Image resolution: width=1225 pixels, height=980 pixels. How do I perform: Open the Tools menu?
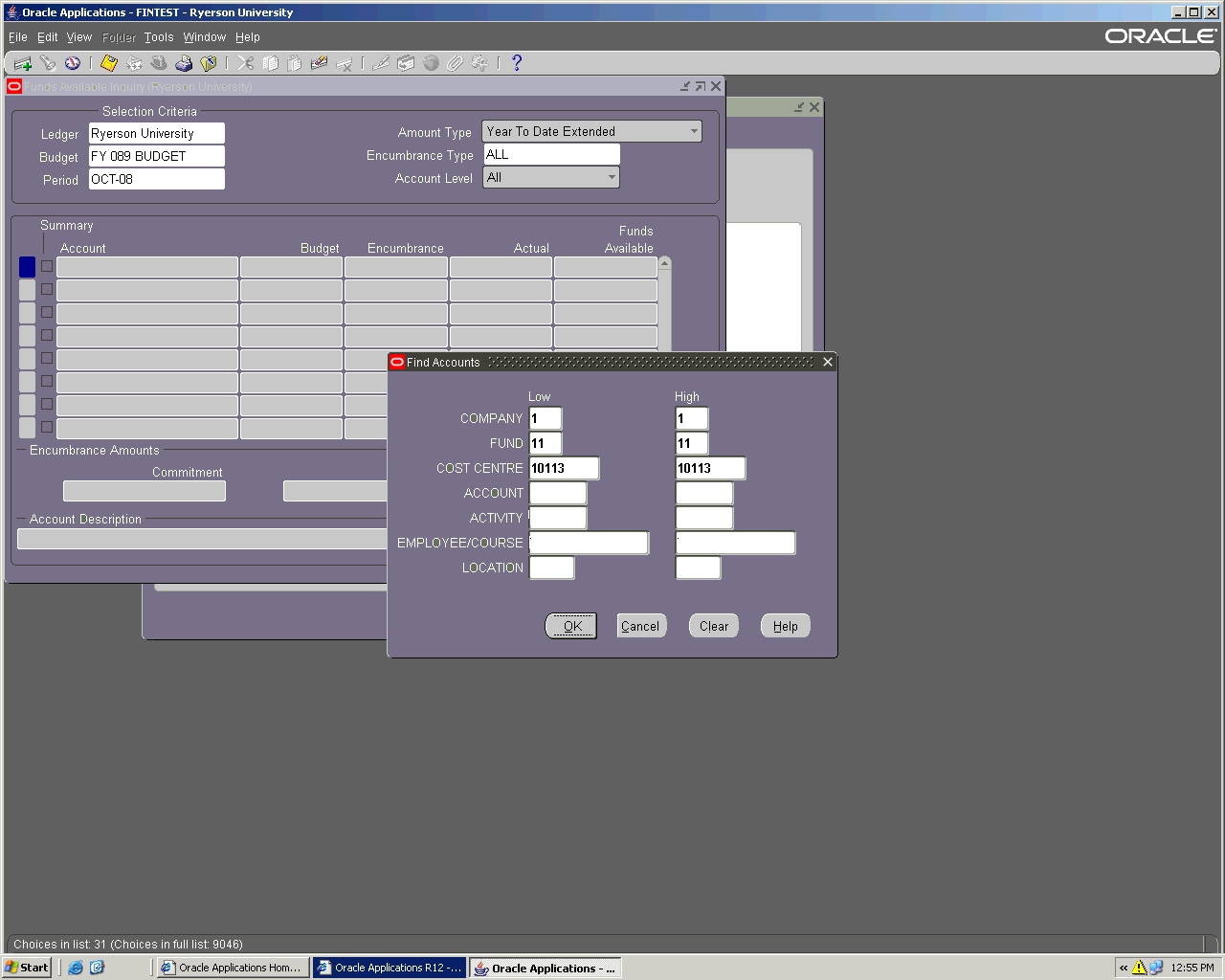tap(159, 37)
